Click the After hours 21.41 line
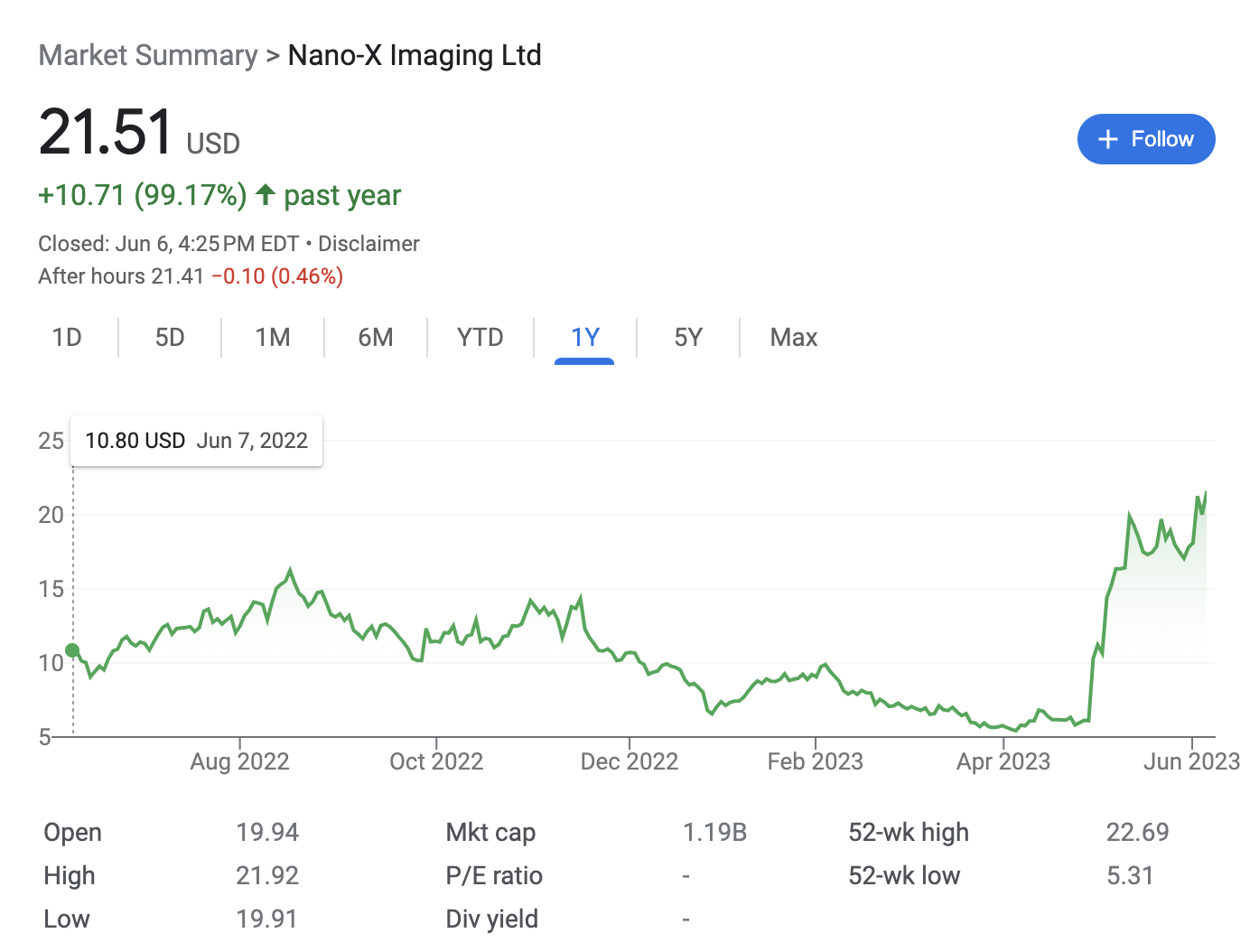 191,276
